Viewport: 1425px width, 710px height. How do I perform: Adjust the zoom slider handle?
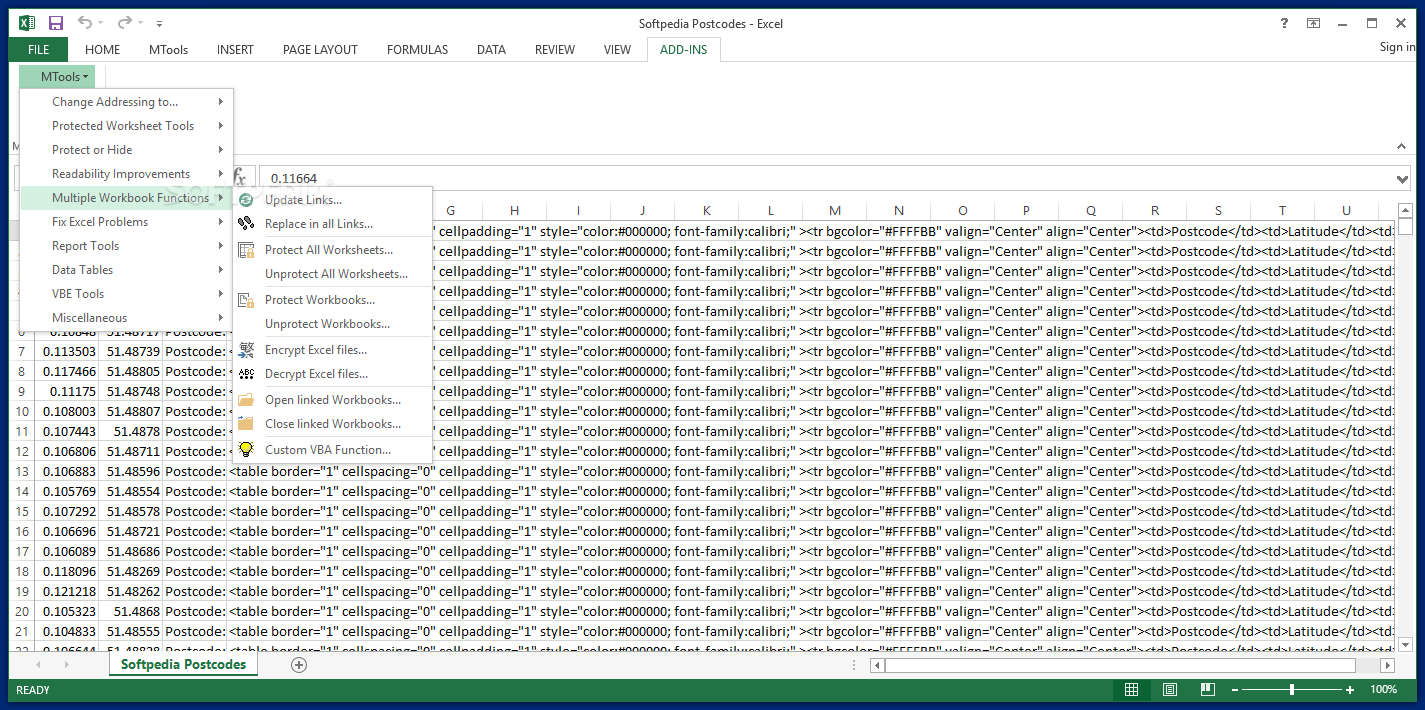click(1292, 690)
